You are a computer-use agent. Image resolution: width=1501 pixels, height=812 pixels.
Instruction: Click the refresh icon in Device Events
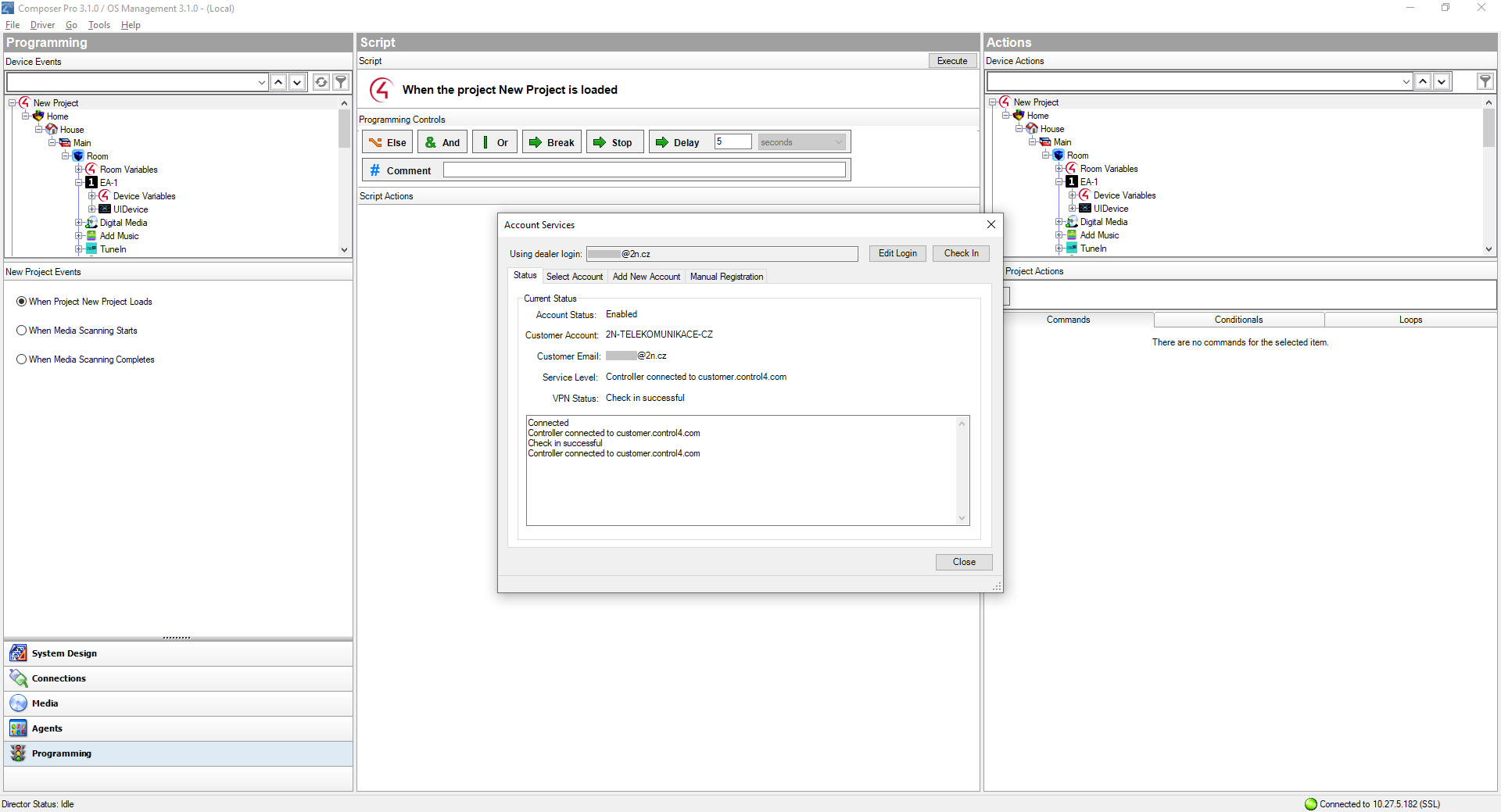point(321,82)
